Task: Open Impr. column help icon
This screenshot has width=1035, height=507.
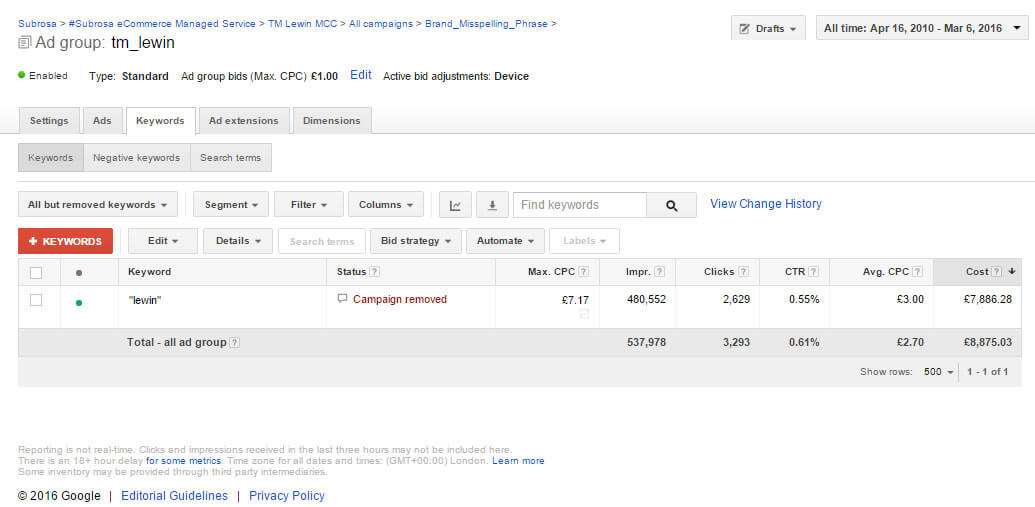Action: tap(659, 272)
